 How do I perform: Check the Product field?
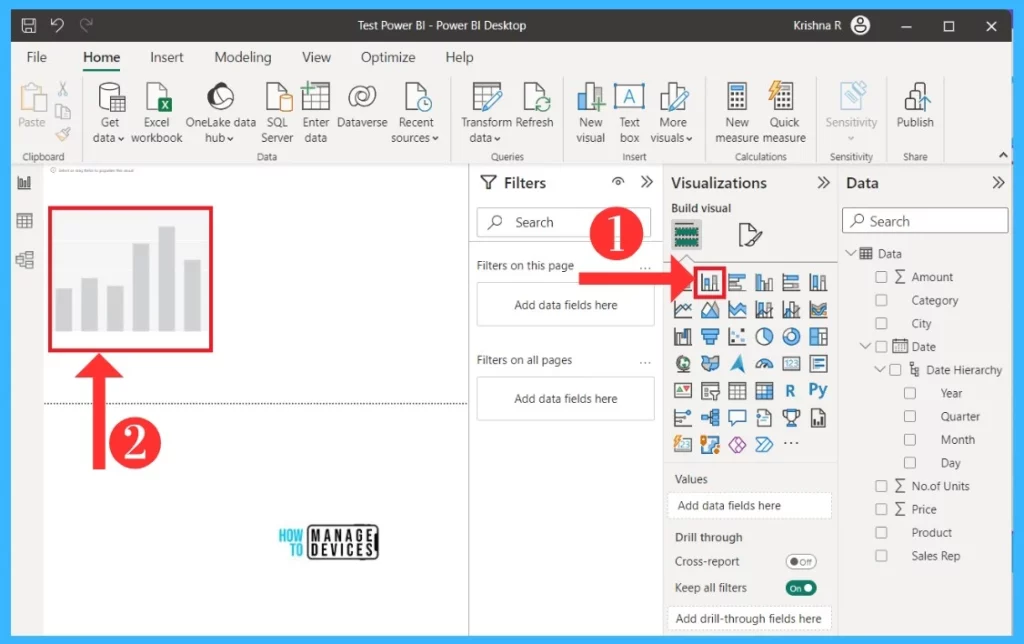[x=881, y=532]
